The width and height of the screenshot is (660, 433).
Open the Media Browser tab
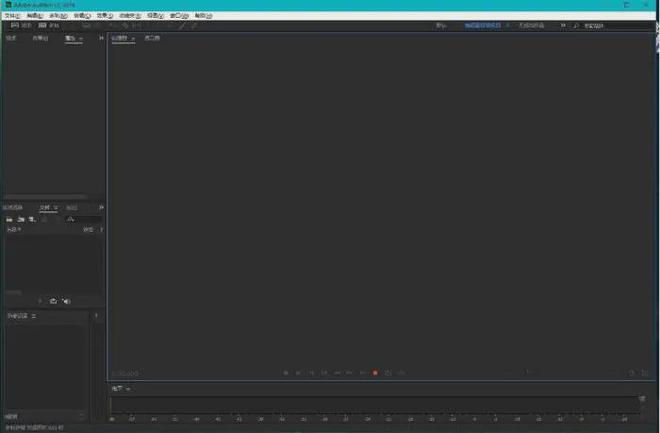pyautogui.click(x=13, y=207)
